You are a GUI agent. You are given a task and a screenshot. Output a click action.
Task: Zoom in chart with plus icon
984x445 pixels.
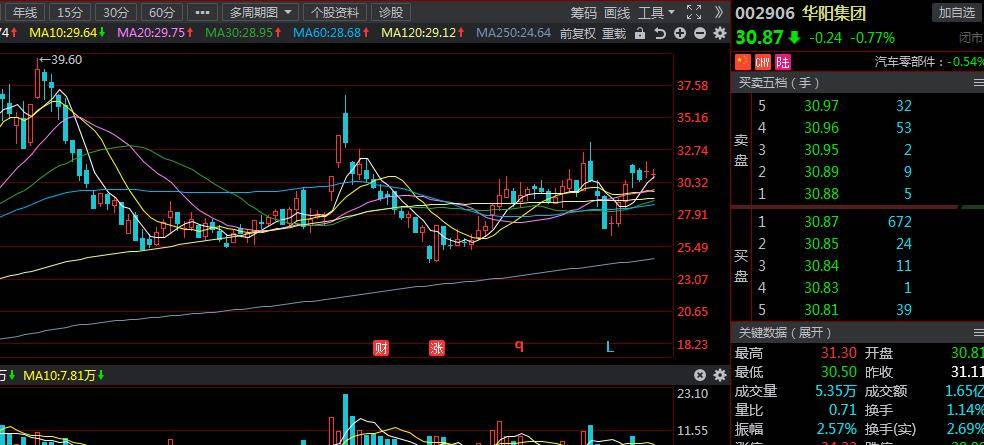click(680, 33)
